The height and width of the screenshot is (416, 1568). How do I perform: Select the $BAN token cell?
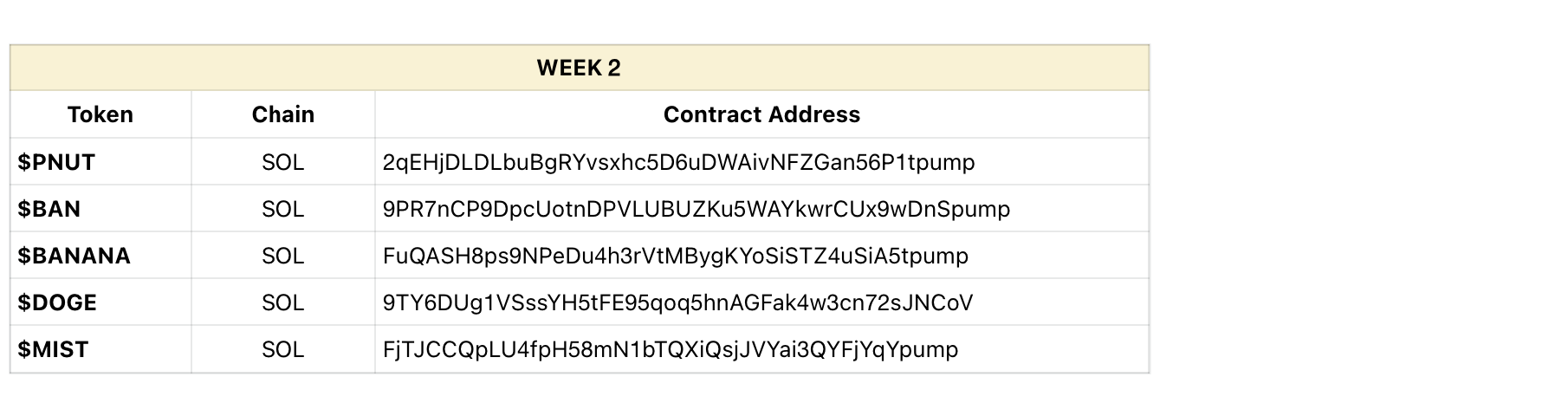click(x=100, y=209)
